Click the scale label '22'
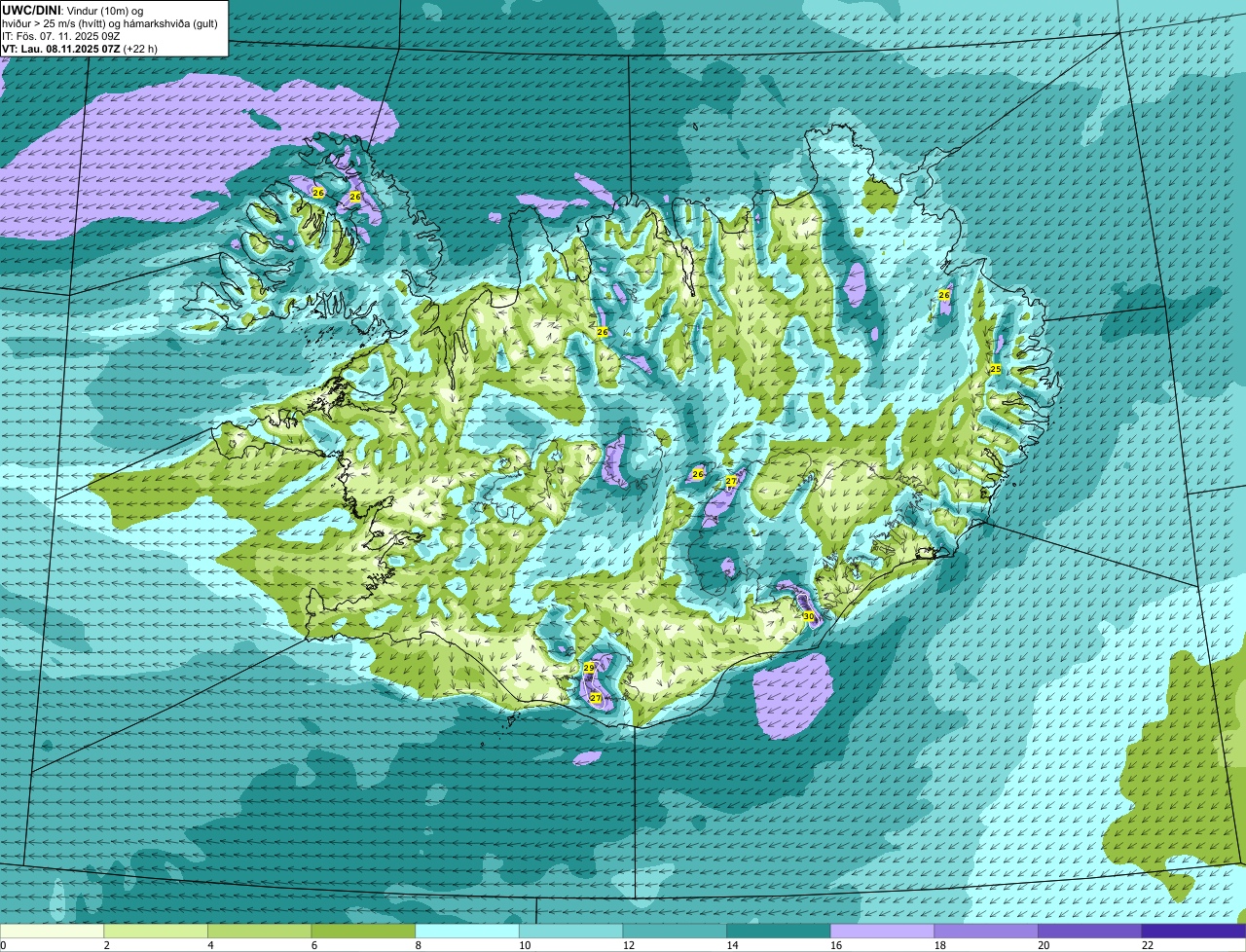The height and width of the screenshot is (952, 1246). (x=1147, y=945)
